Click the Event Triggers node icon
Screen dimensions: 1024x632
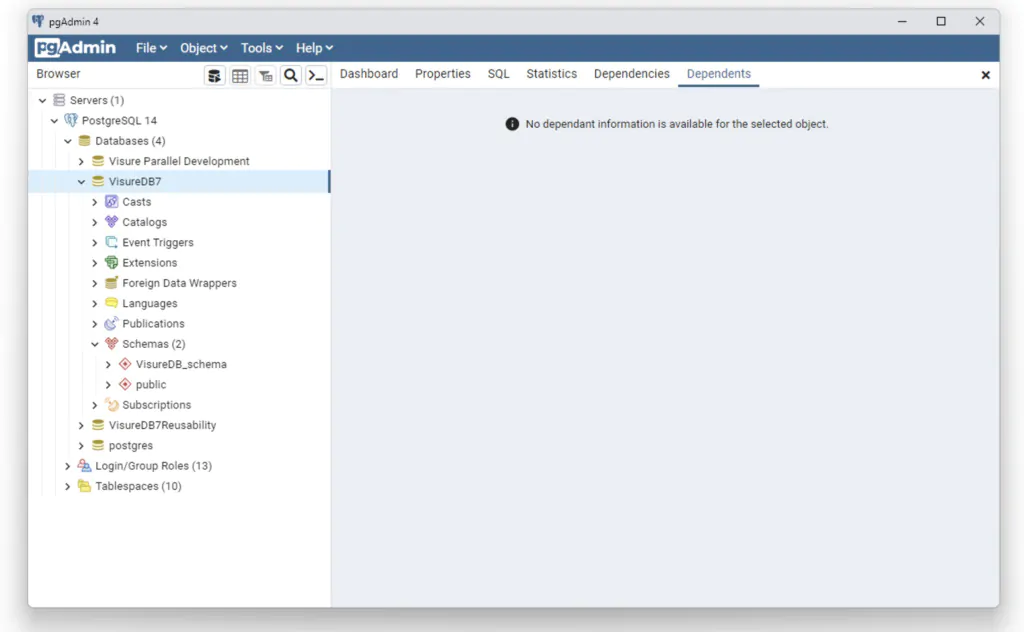pyautogui.click(x=112, y=242)
